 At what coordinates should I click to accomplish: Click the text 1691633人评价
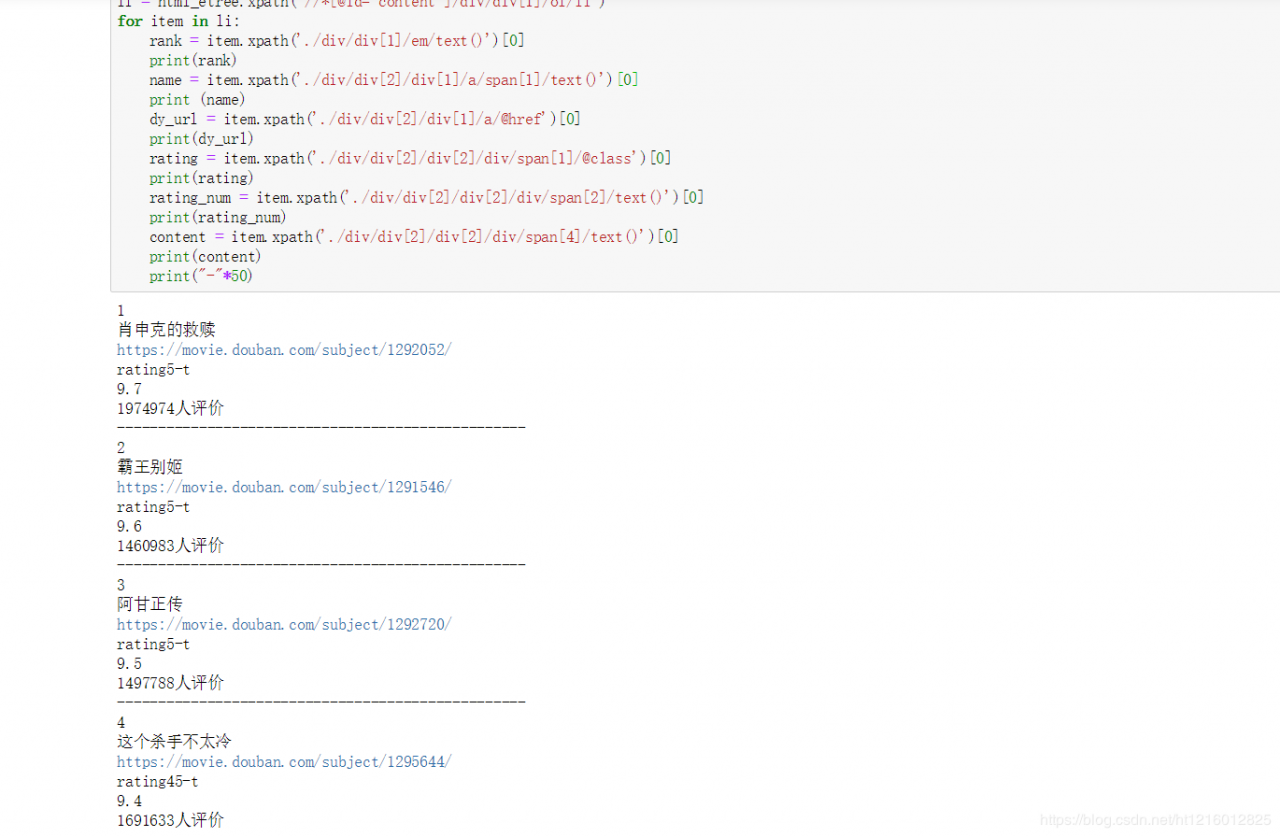tap(170, 820)
